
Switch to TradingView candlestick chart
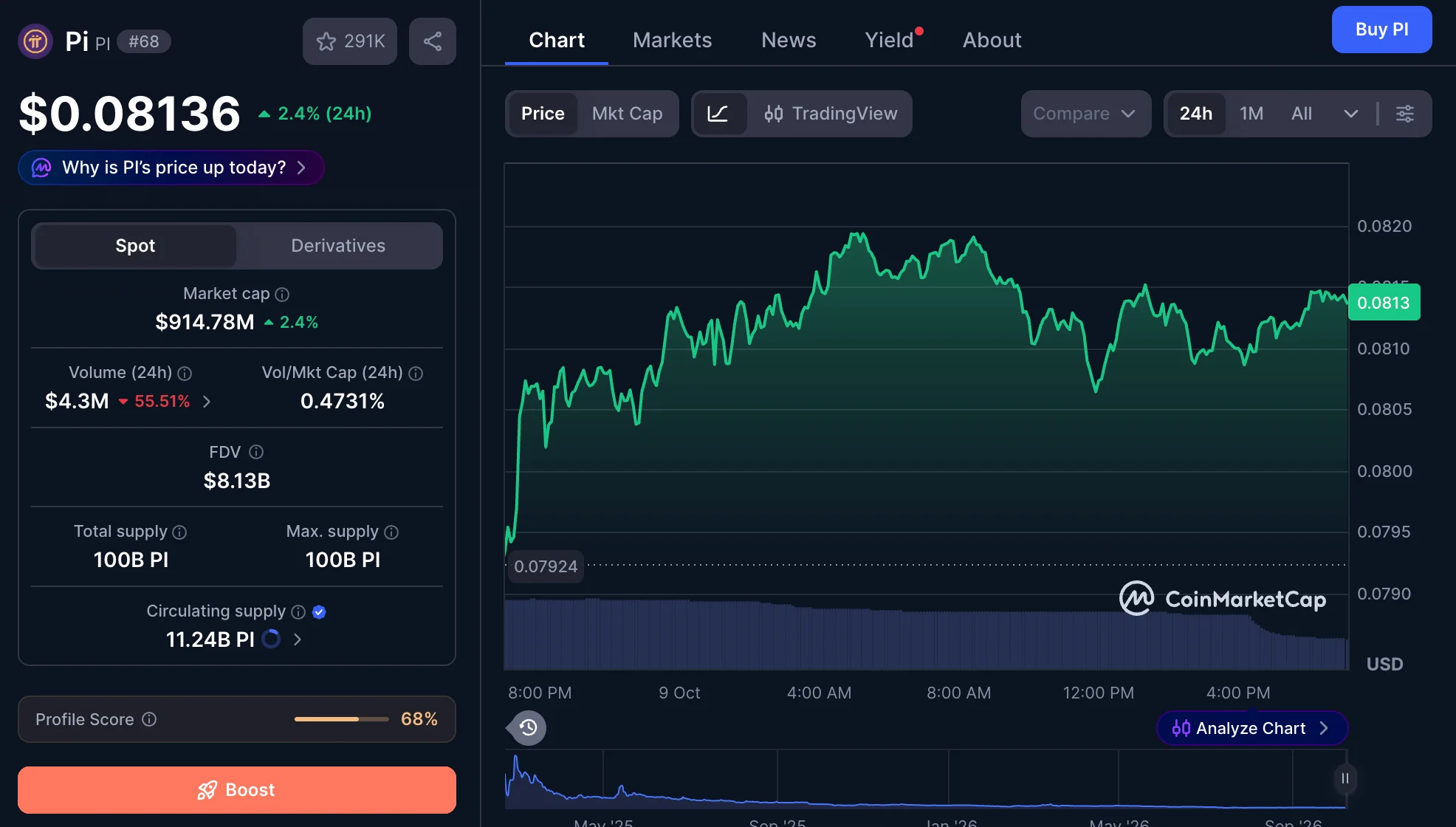830,114
